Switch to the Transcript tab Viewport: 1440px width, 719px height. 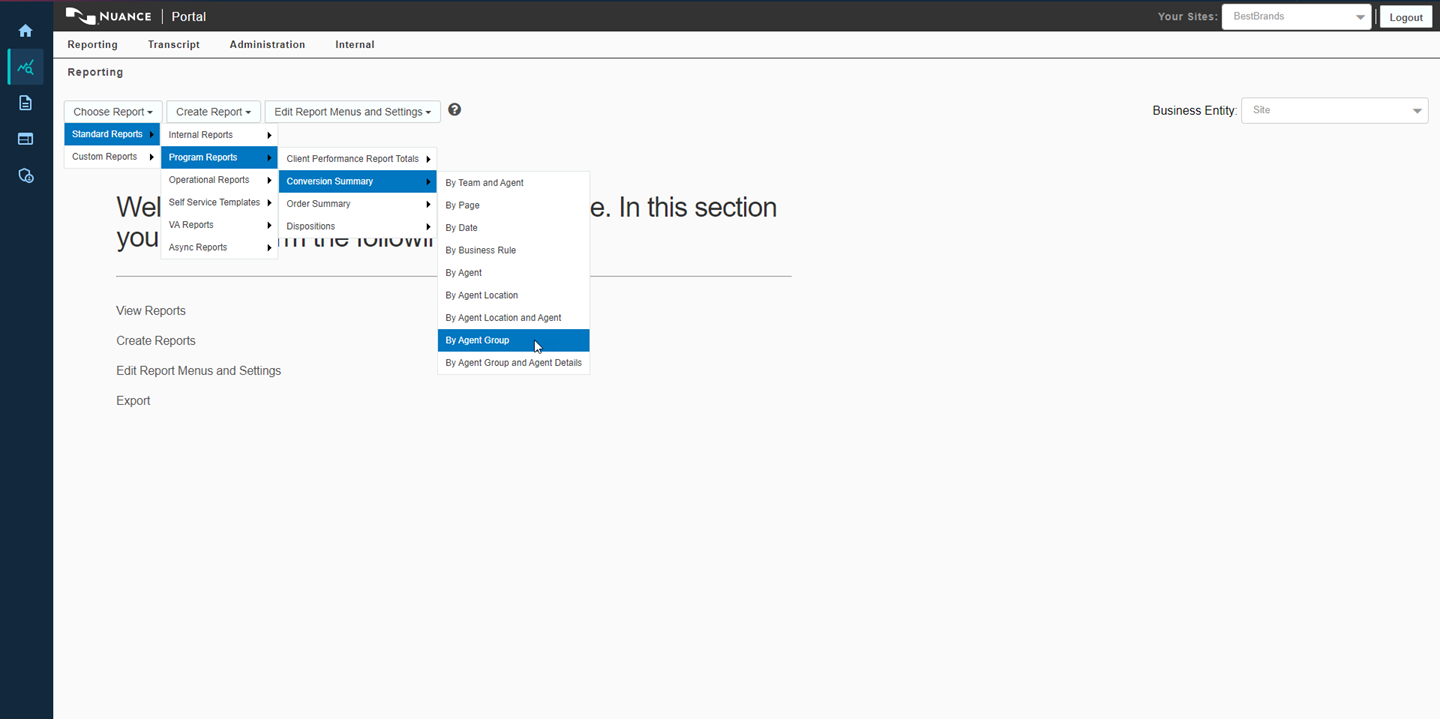[174, 45]
